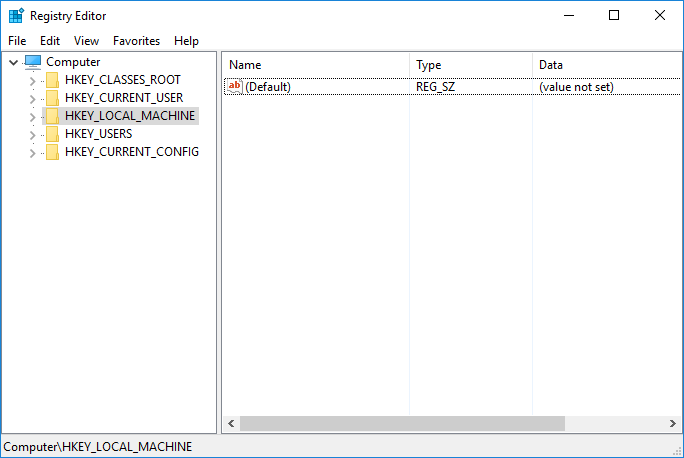Select the Computer tree label

pos(73,62)
